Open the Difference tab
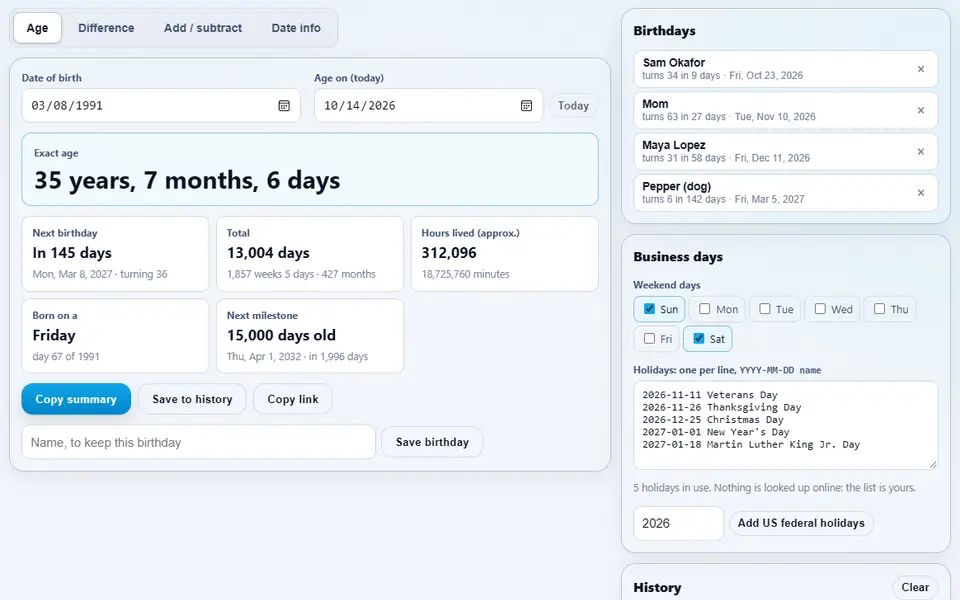This screenshot has height=600, width=960. coord(106,28)
